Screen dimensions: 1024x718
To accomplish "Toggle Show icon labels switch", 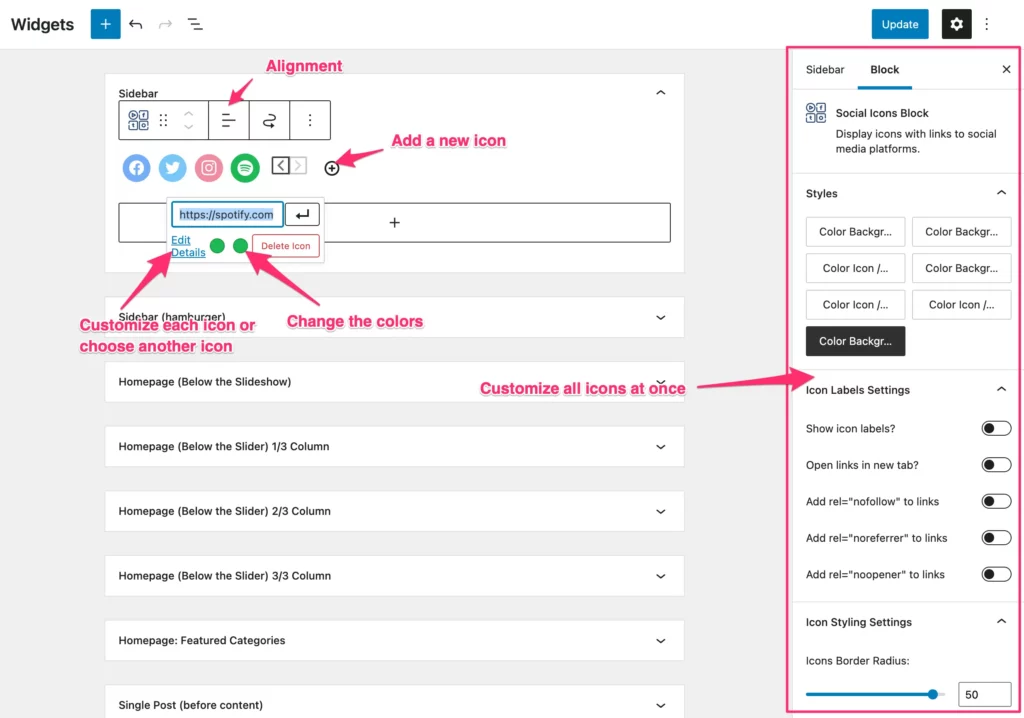I will [996, 429].
